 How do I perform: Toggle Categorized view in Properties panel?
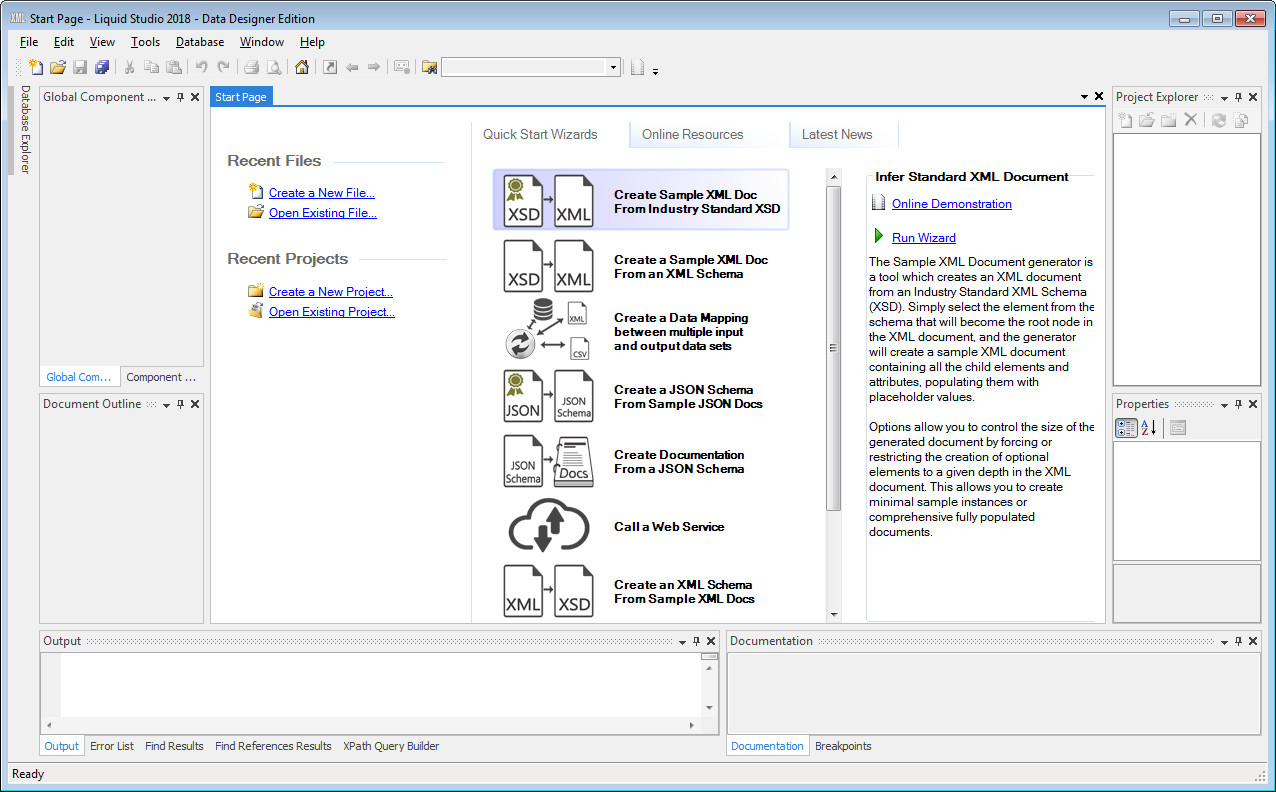(x=1126, y=428)
